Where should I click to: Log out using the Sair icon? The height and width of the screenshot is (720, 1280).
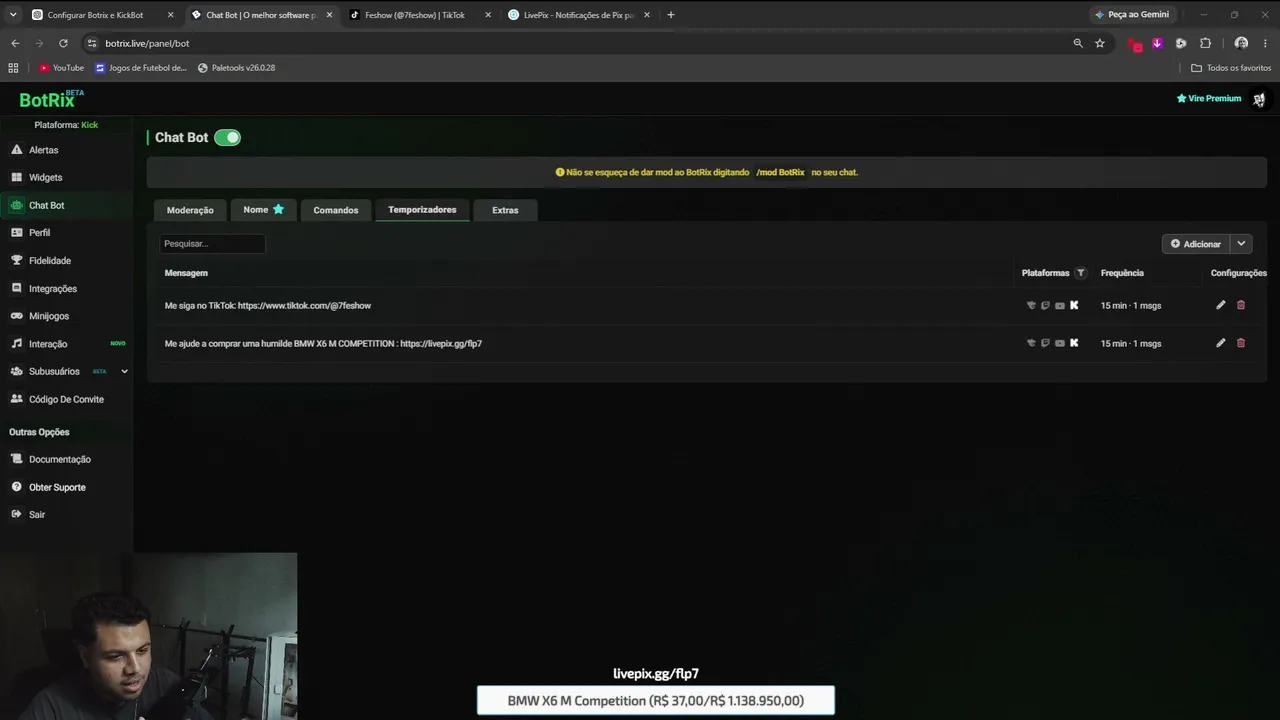tap(16, 514)
